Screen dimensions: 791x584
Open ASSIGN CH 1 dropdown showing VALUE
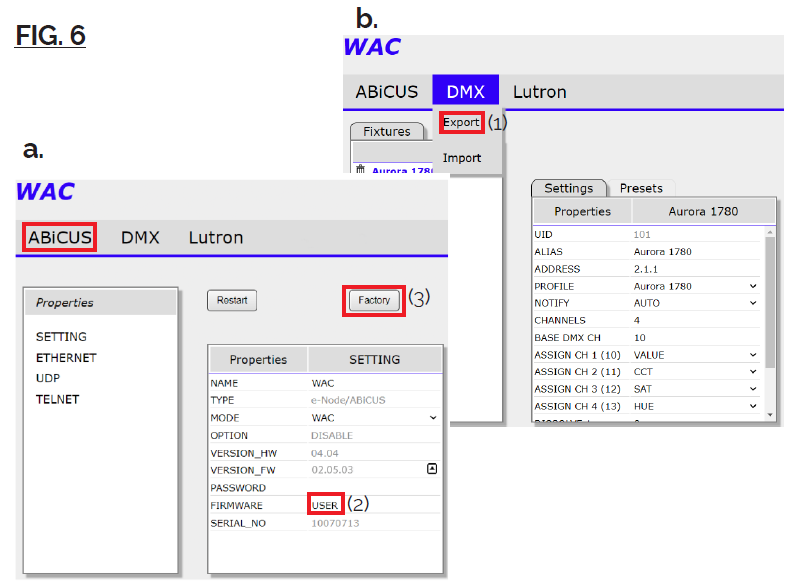[x=752, y=355]
